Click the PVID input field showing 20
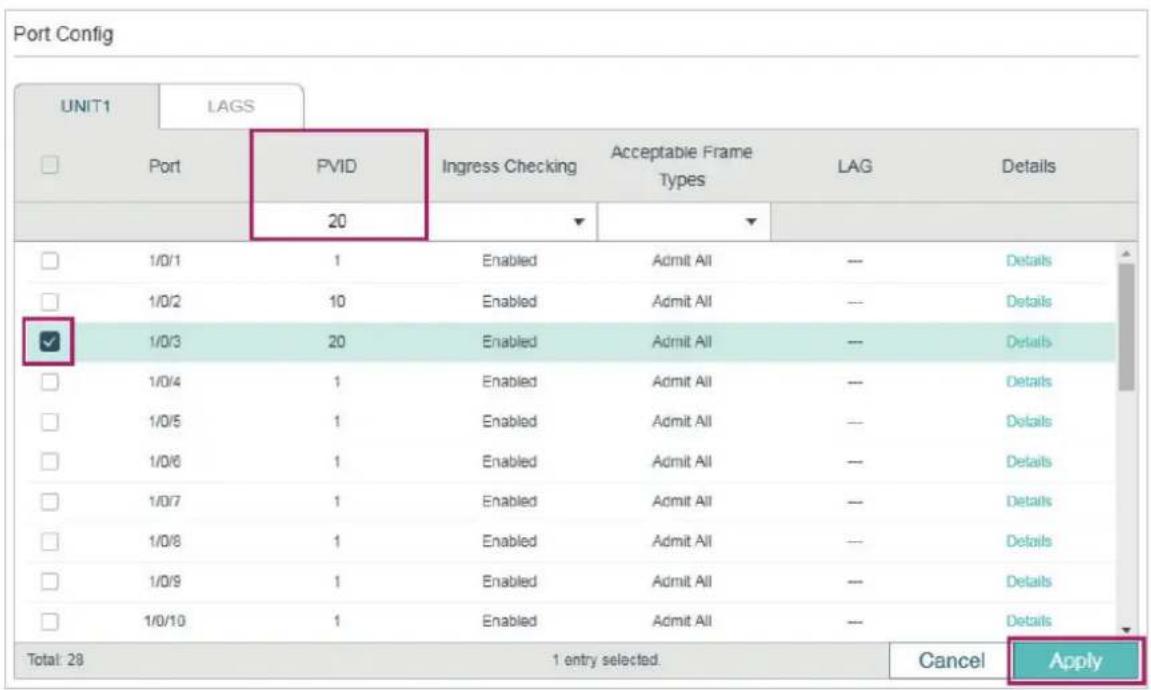Viewport: 1151px width, 690px height. pyautogui.click(x=338, y=221)
